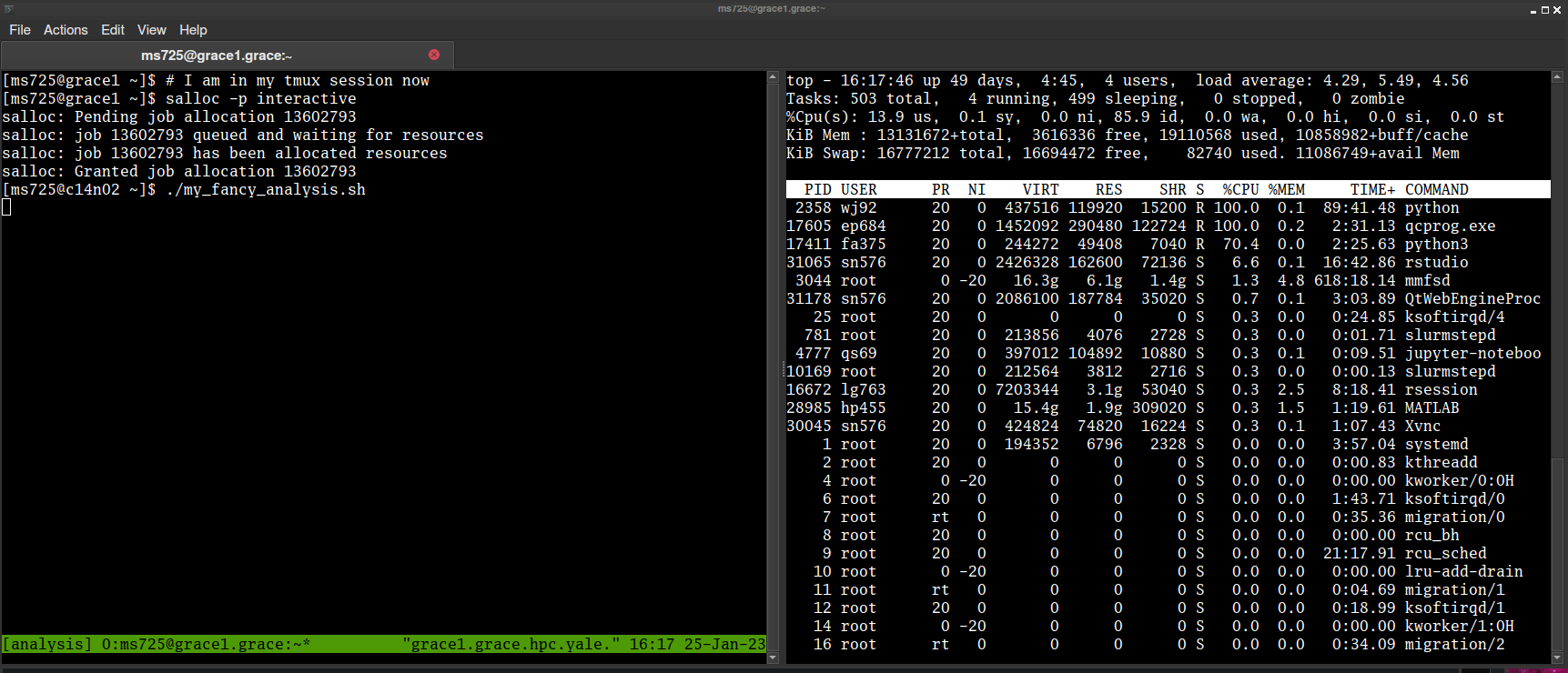
Task: Click the %Cpu(s) summary line
Action: [1146, 116]
